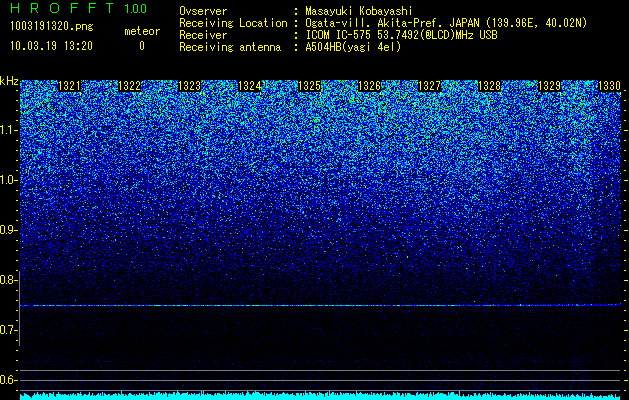Select the file name 1003191320.png
This screenshot has width=629, height=400.
point(52,26)
